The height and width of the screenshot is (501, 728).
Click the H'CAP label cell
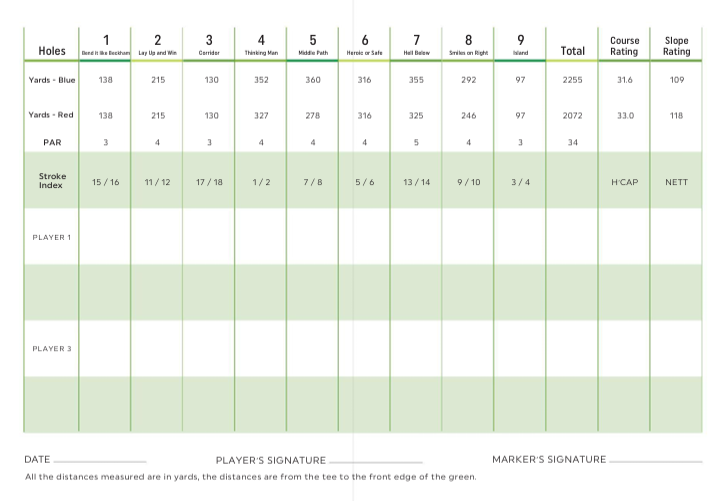[624, 182]
